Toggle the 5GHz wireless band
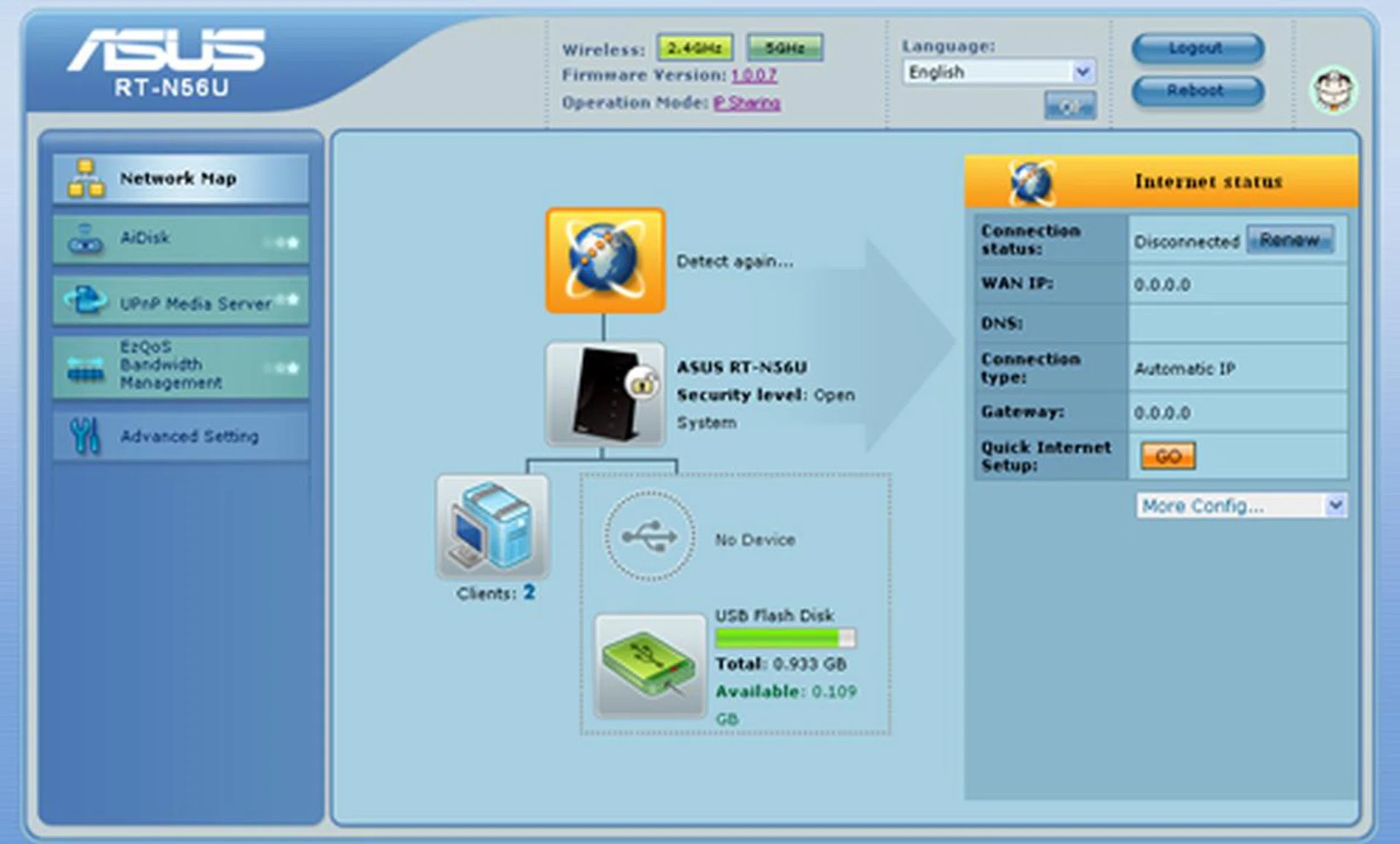 [x=785, y=48]
